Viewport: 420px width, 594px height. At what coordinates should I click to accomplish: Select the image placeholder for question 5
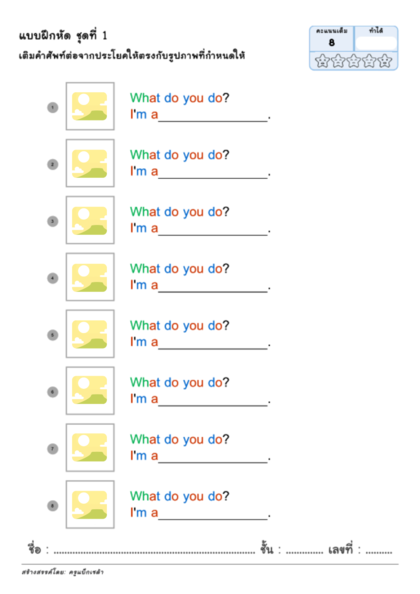90,334
